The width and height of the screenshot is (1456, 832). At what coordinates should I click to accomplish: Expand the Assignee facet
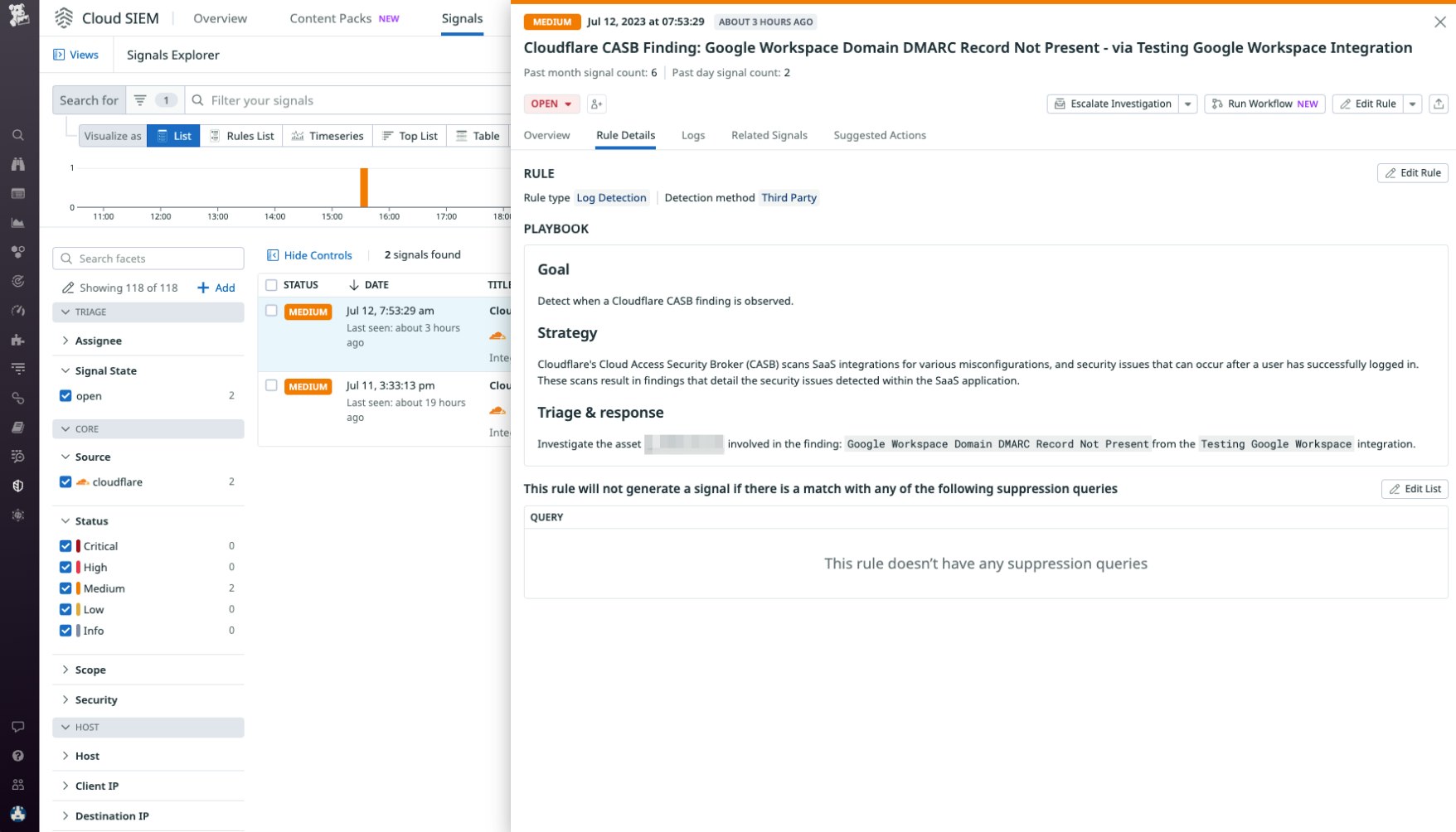(98, 341)
